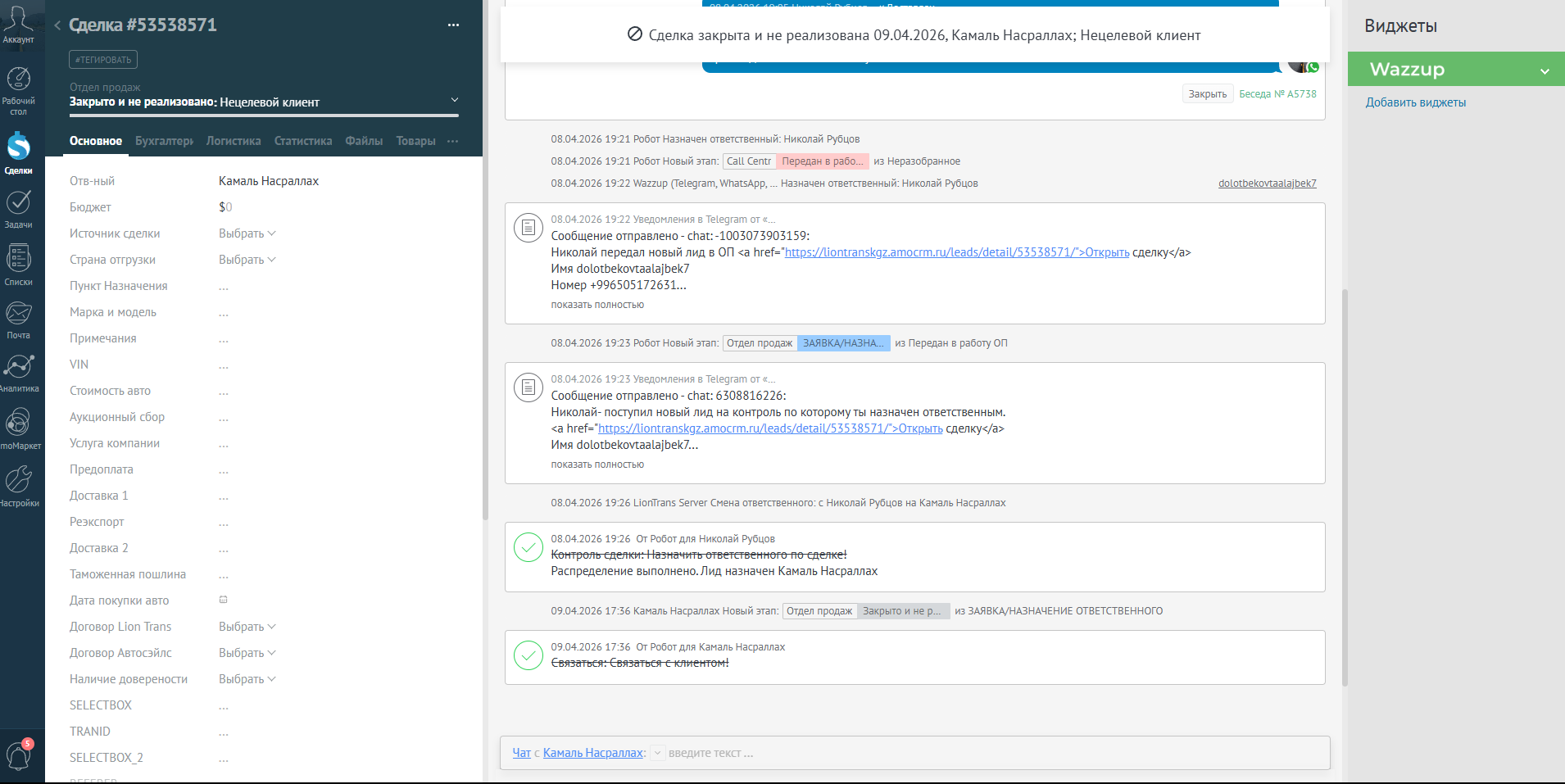The height and width of the screenshot is (784, 1565).
Task: Open amocrm lead link in 19:22 message
Action: [957, 252]
